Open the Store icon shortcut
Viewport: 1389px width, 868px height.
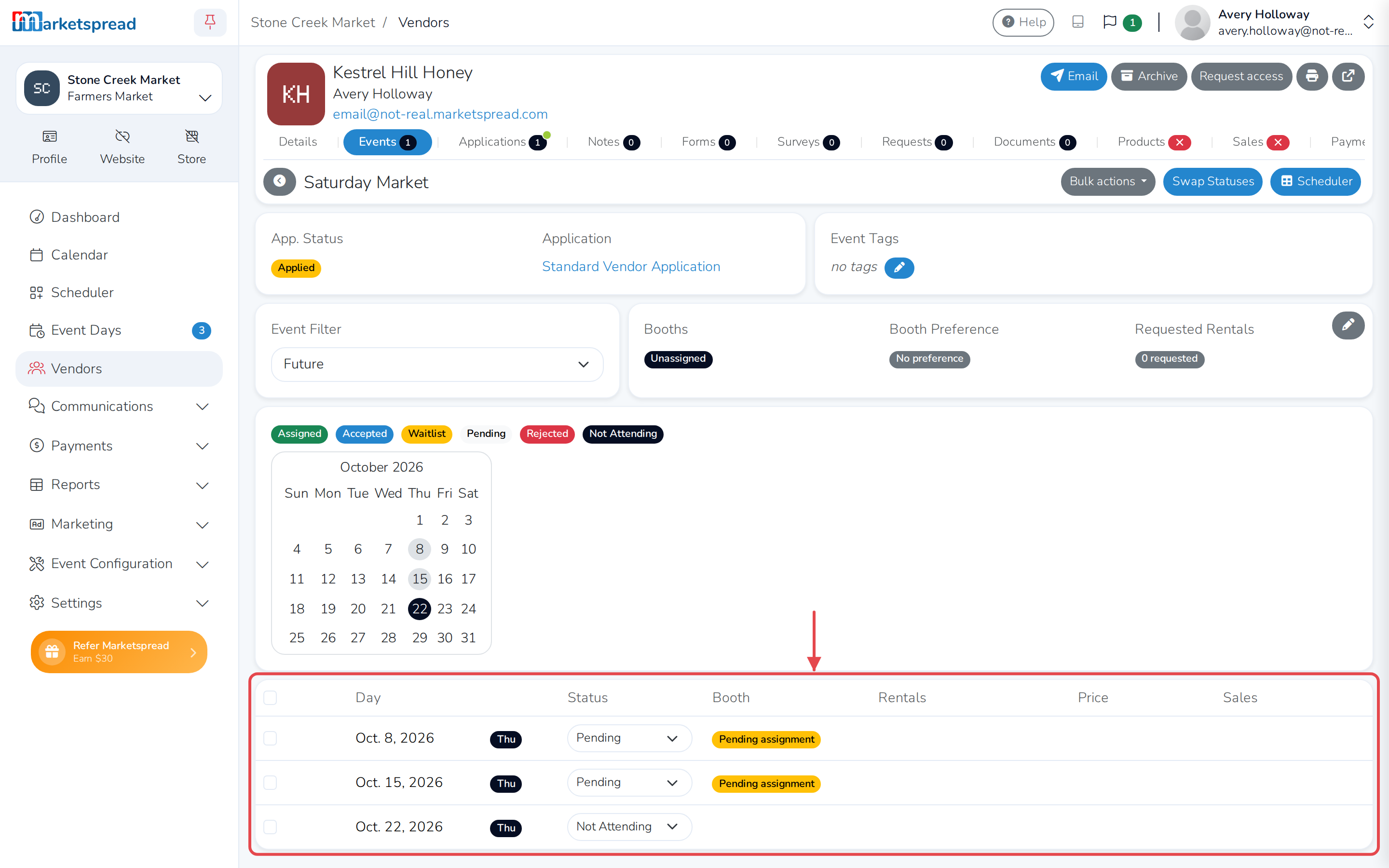pyautogui.click(x=191, y=148)
